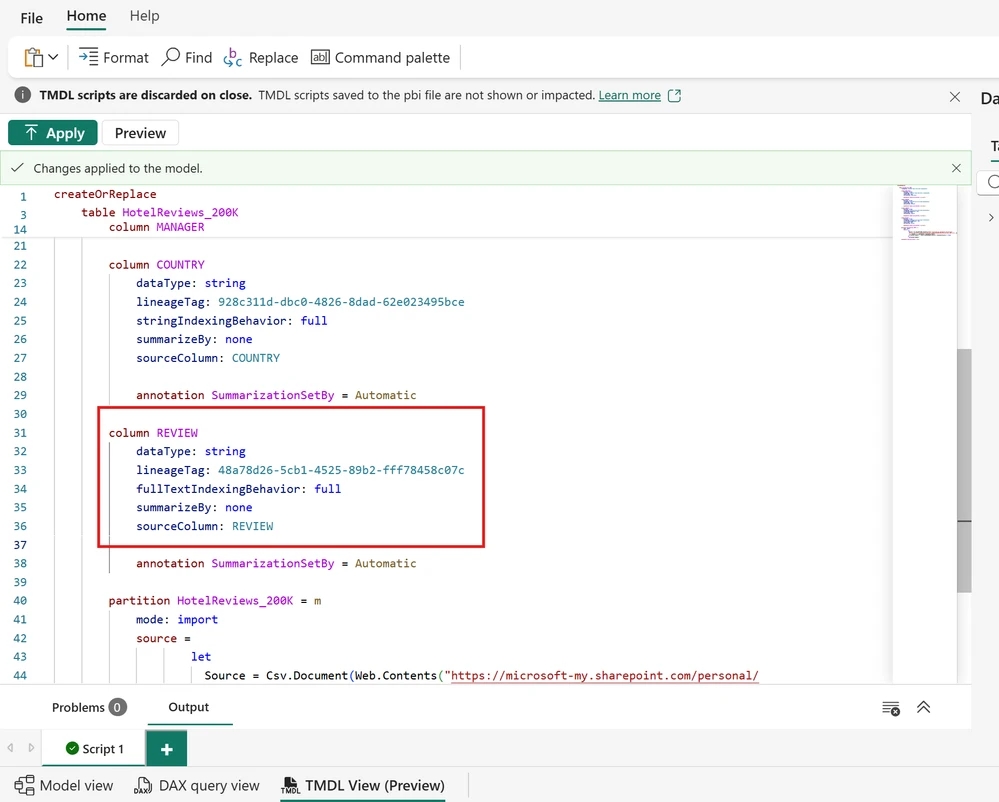Screen dimensions: 999x802
Task: Switch to the Home tab
Action: coord(87,16)
